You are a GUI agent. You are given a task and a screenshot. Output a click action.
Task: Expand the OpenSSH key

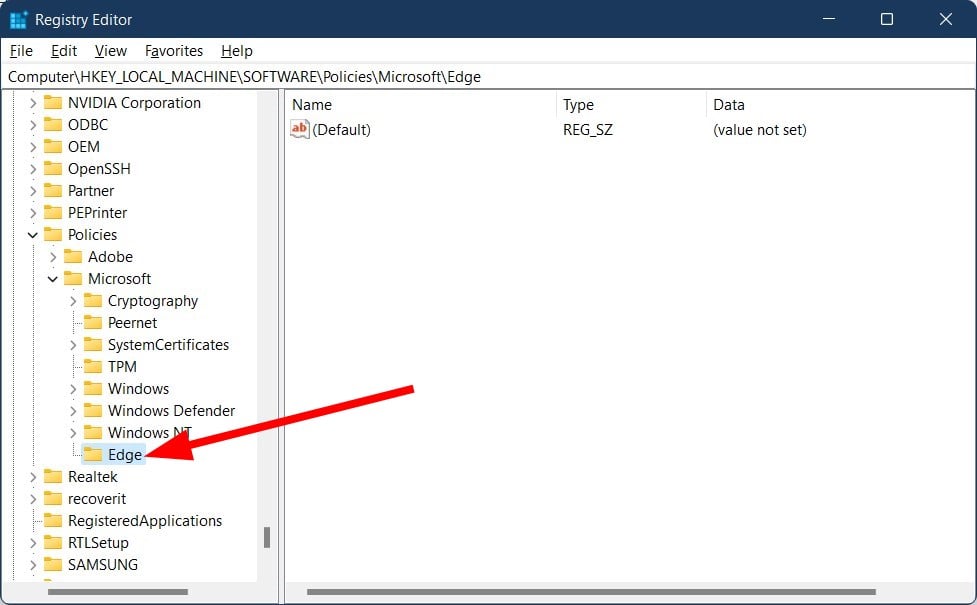[33, 169]
